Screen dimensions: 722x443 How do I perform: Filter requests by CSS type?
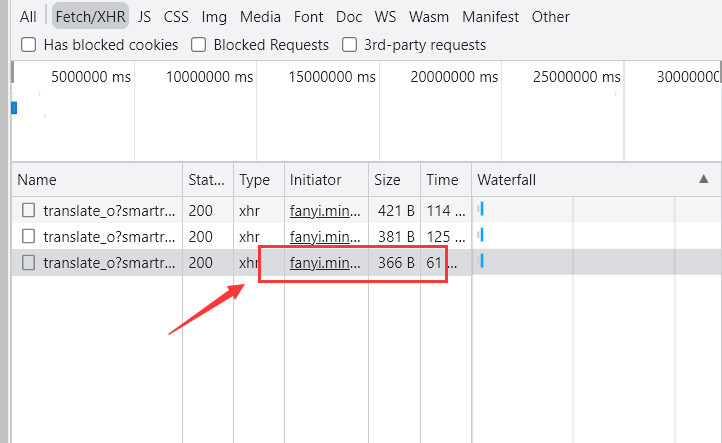tap(176, 17)
